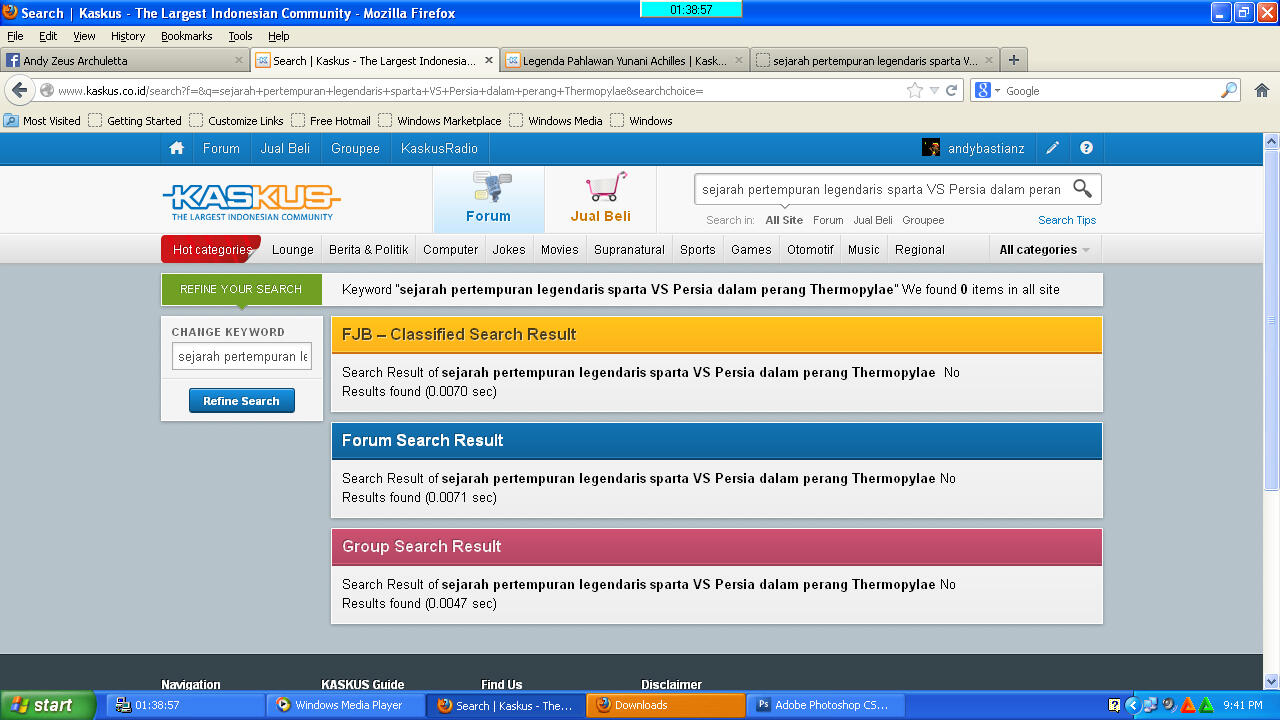The image size is (1280, 720).
Task: Open Groupee in top navigation
Action: pyautogui.click(x=355, y=148)
